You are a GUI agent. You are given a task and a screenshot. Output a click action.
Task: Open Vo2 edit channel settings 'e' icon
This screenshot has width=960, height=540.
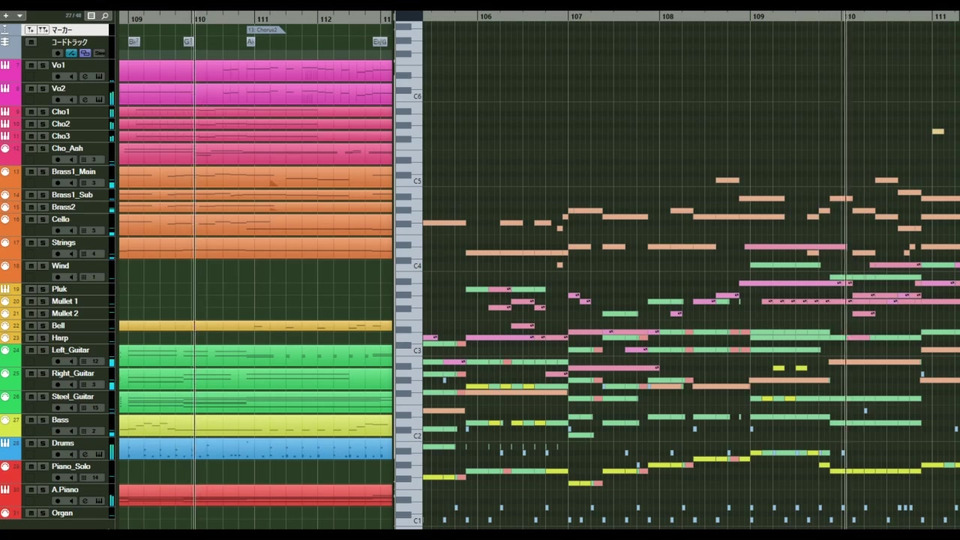coord(85,100)
